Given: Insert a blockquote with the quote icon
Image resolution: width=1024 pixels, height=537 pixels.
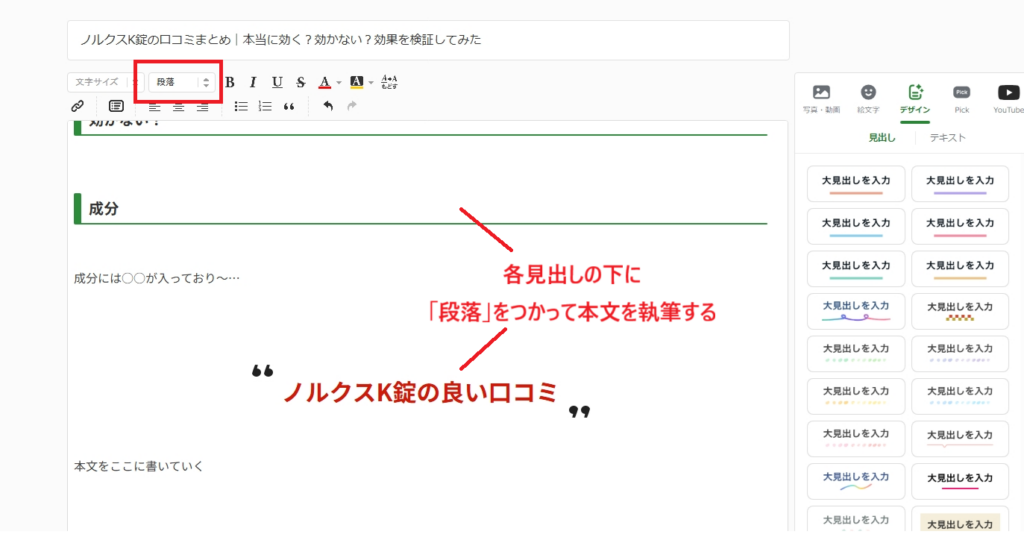Looking at the screenshot, I should (x=290, y=106).
